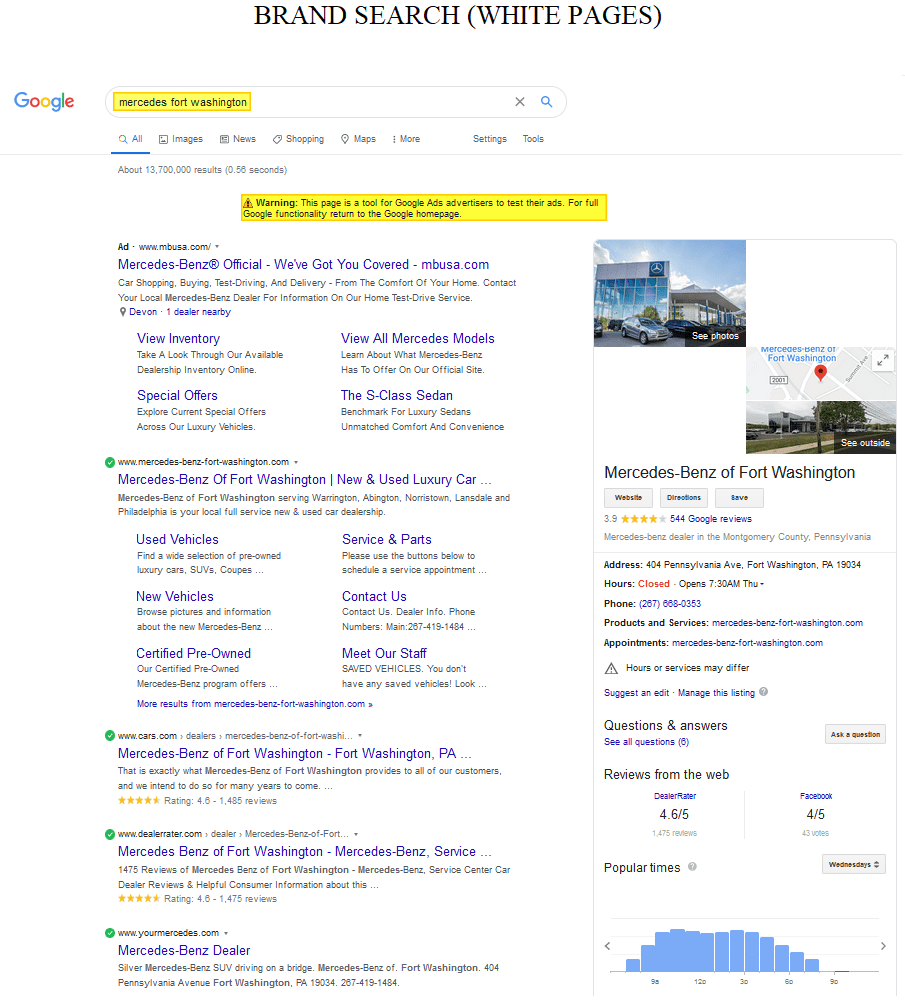Open the New Vehicles sitelink

(175, 597)
